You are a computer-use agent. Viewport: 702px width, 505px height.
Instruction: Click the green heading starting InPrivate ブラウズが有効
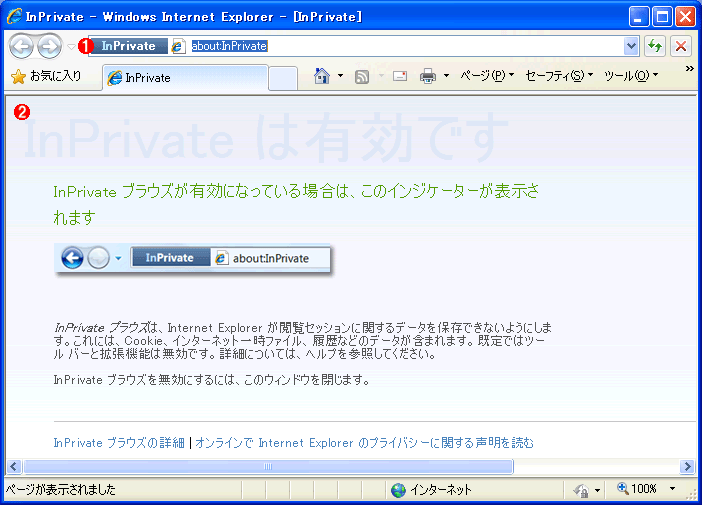coord(296,204)
